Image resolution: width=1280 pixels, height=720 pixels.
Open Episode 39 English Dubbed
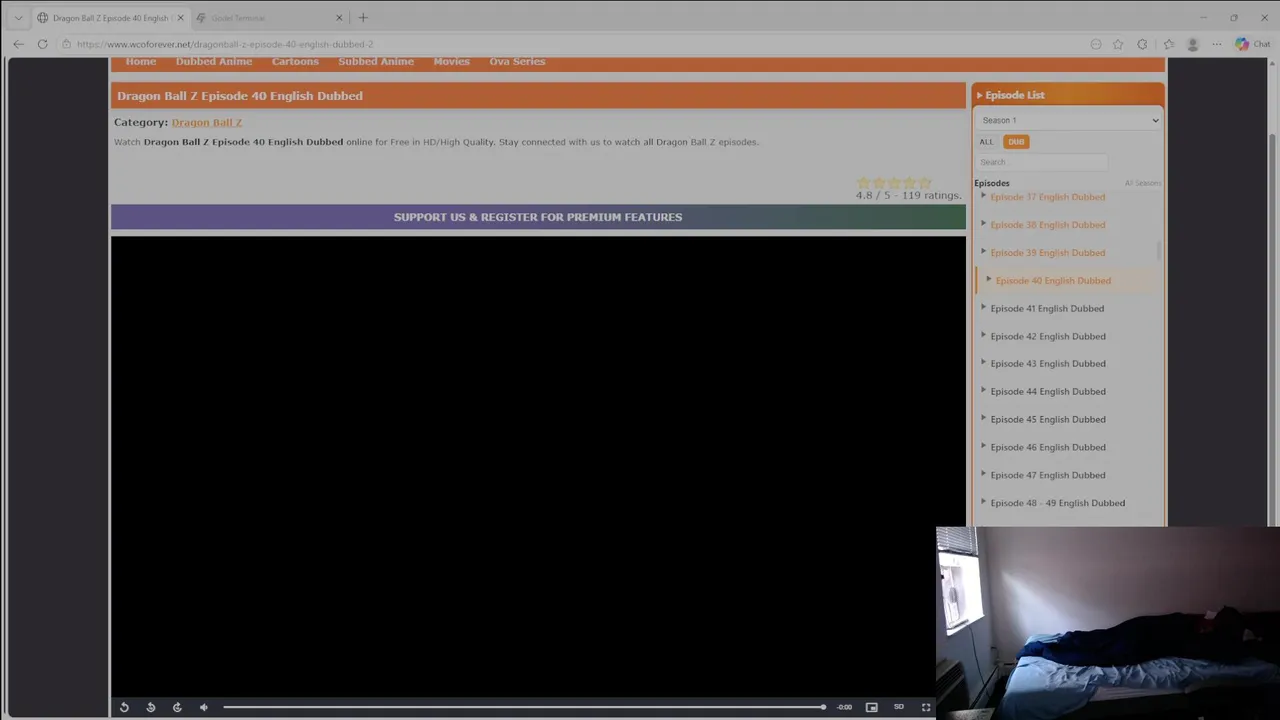point(1047,253)
